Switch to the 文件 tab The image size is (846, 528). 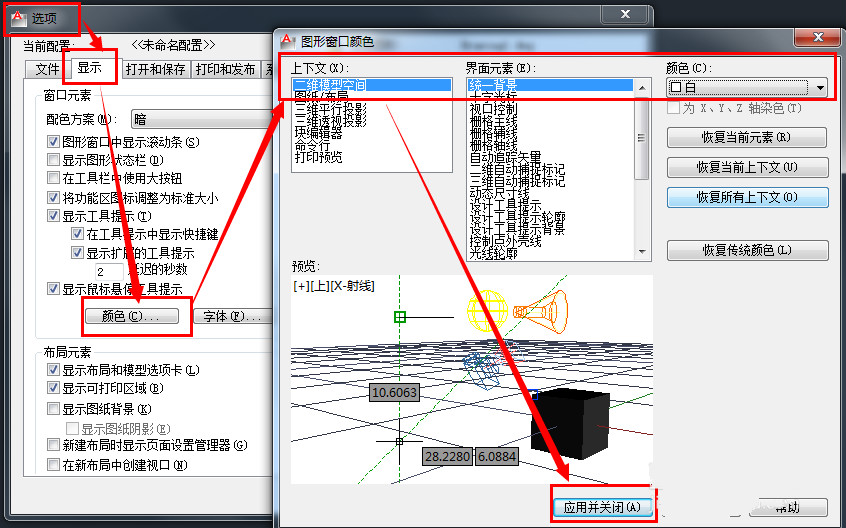pyautogui.click(x=47, y=70)
